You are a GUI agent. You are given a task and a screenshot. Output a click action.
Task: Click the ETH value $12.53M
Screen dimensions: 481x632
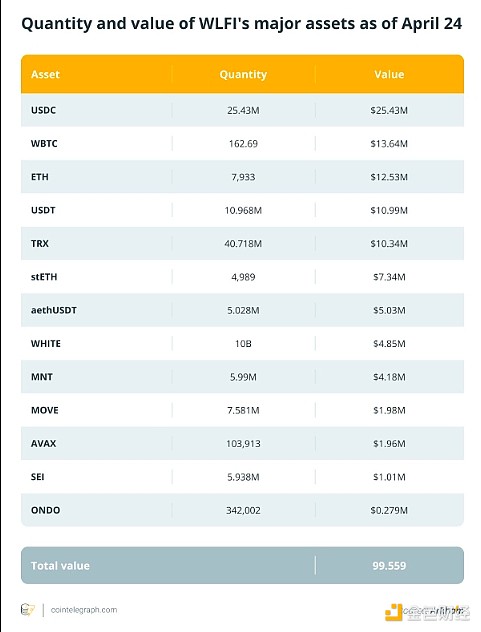[x=389, y=177]
